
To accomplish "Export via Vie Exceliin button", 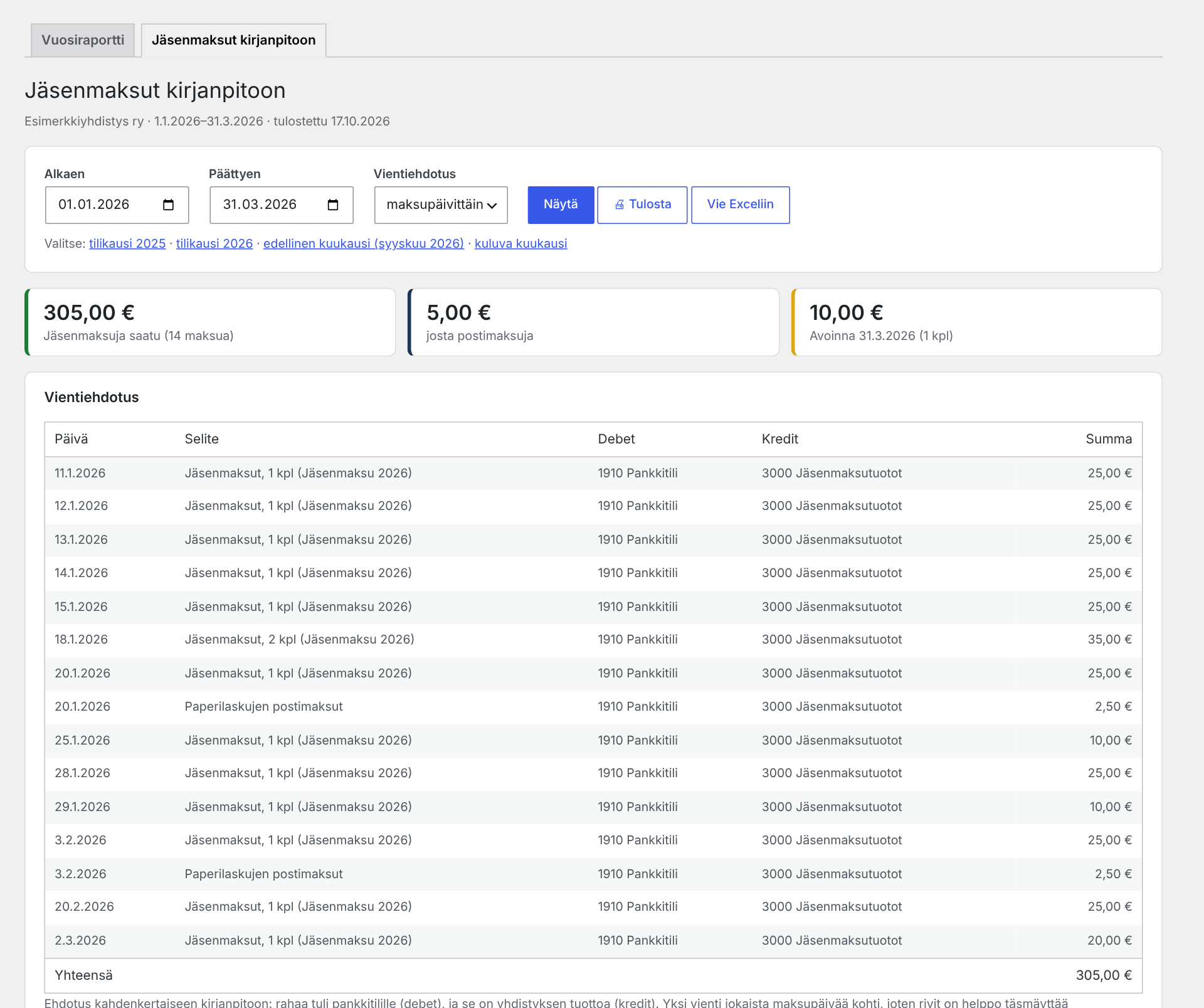I will pyautogui.click(x=740, y=204).
